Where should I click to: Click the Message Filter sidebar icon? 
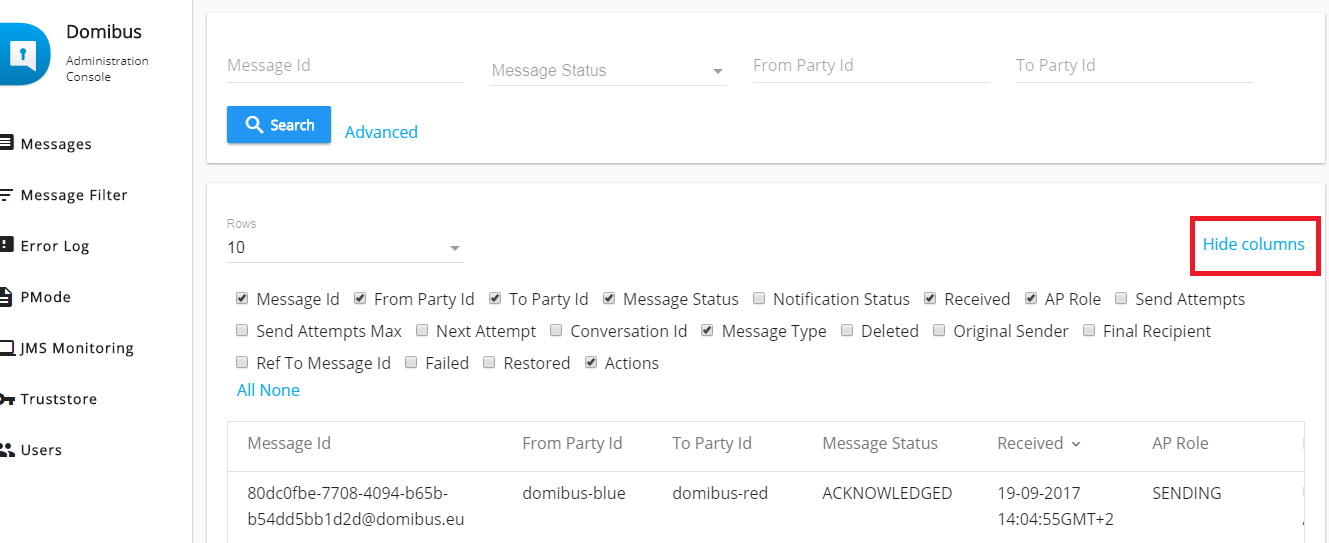click(6, 195)
